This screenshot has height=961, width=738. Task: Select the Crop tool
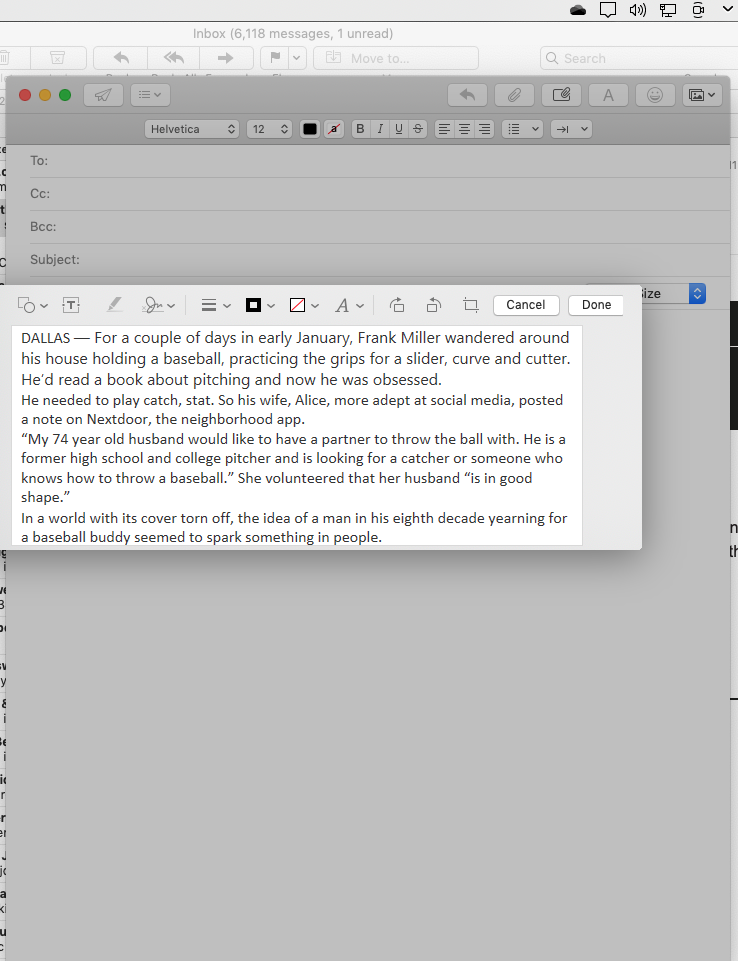(471, 305)
